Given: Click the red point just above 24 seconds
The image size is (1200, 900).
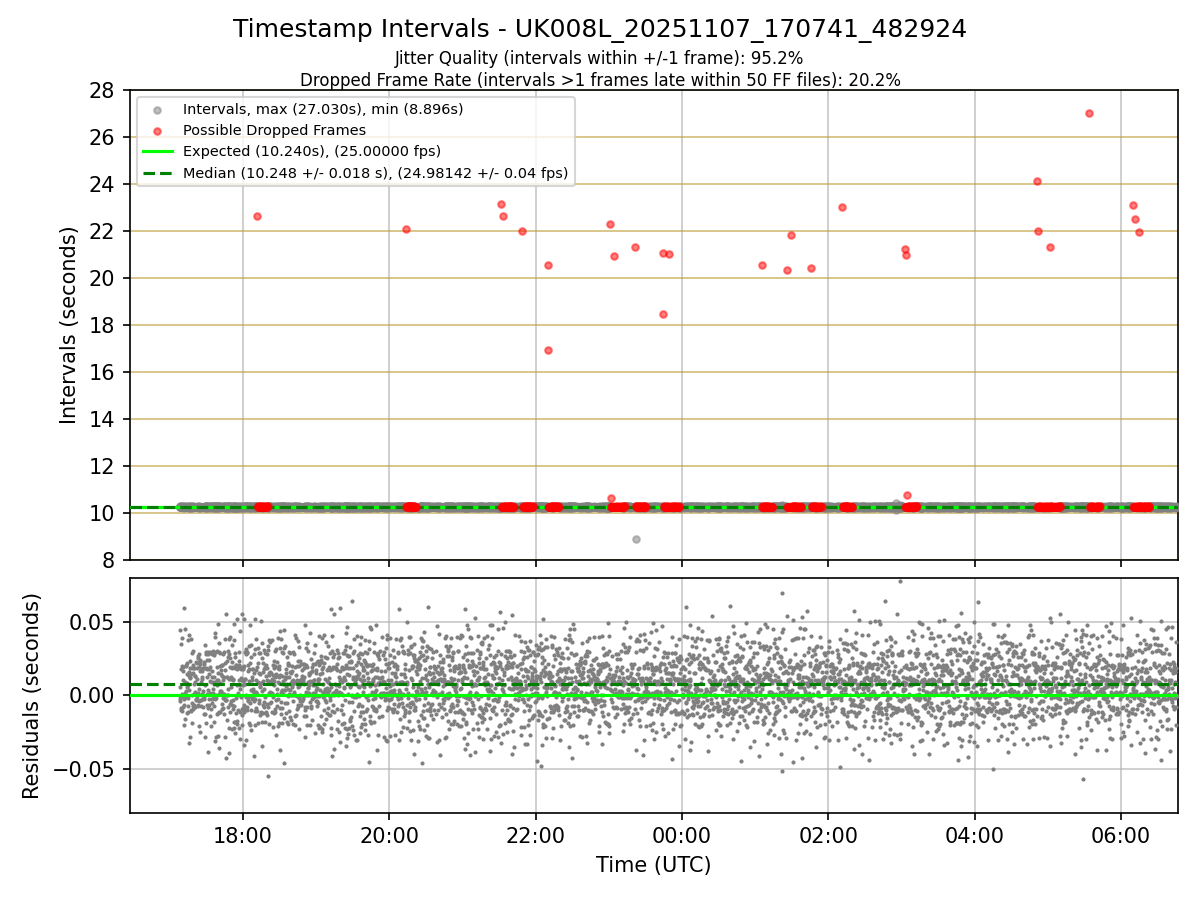Looking at the screenshot, I should tap(1037, 181).
